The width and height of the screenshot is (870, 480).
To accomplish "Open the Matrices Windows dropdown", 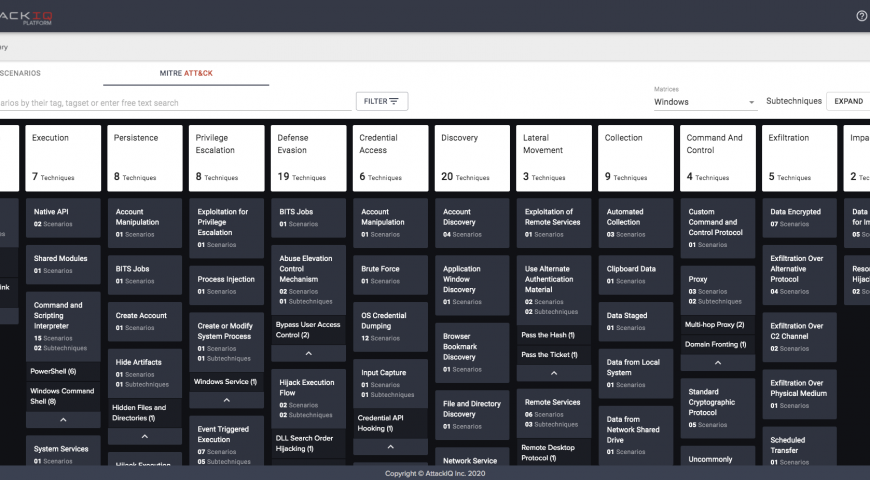I will pyautogui.click(x=705, y=102).
